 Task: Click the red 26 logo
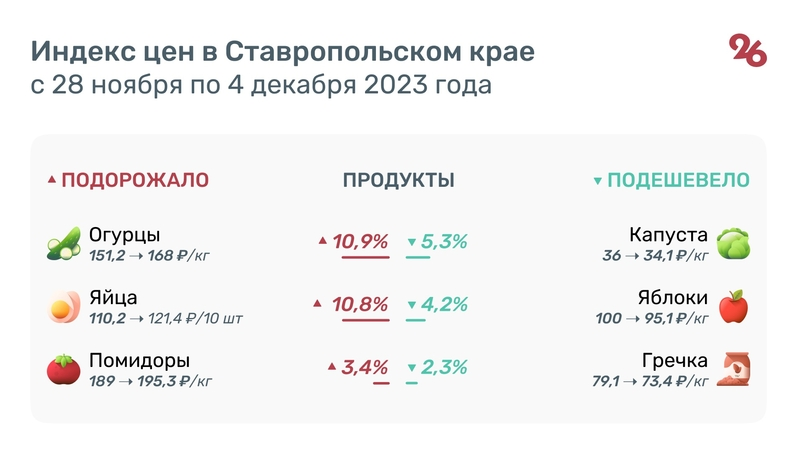click(747, 50)
